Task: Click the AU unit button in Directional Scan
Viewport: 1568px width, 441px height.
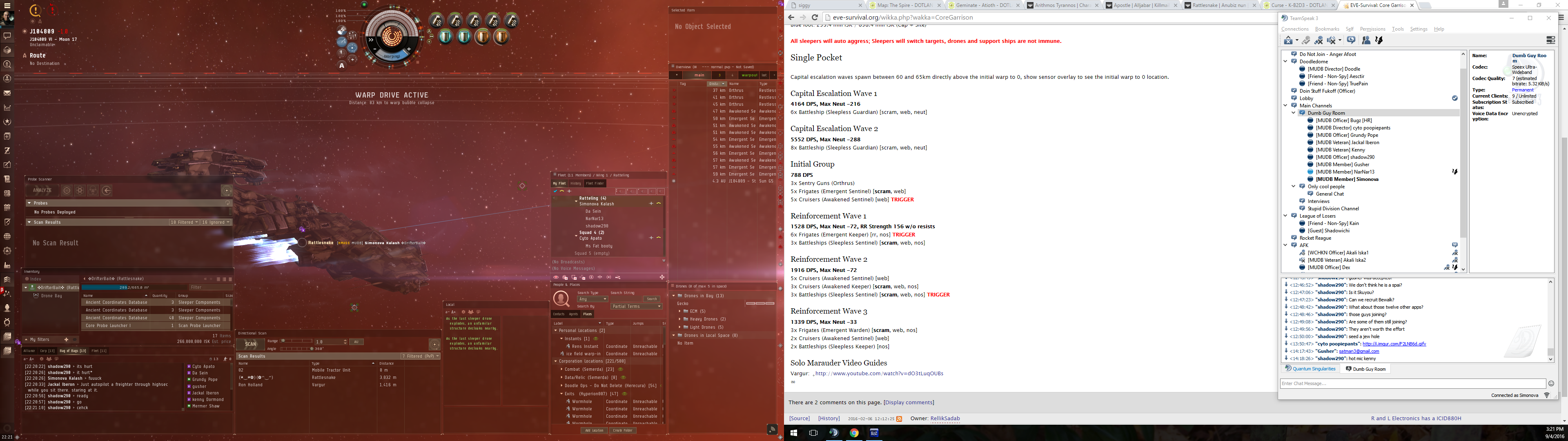Action: (357, 342)
